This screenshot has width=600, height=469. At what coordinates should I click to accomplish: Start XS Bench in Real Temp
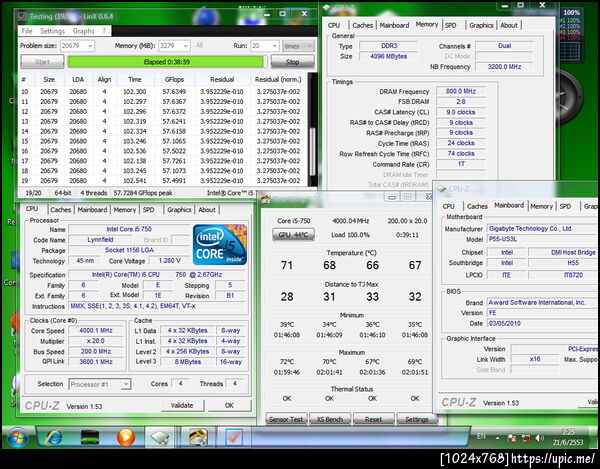click(330, 419)
